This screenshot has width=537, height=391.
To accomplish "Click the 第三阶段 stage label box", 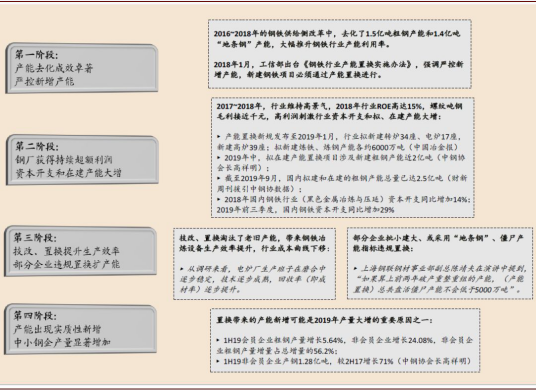I will [x=80, y=251].
